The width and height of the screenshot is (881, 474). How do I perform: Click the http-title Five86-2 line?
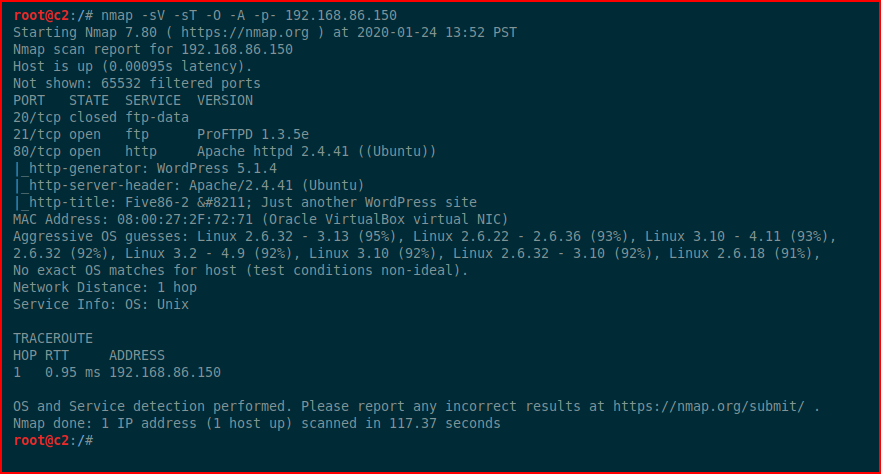pos(245,202)
